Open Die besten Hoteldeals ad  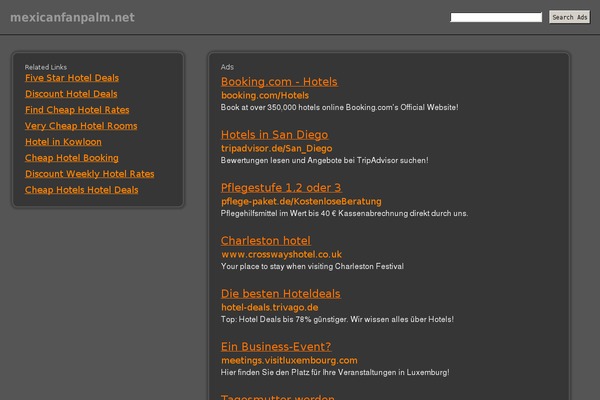pyautogui.click(x=281, y=294)
